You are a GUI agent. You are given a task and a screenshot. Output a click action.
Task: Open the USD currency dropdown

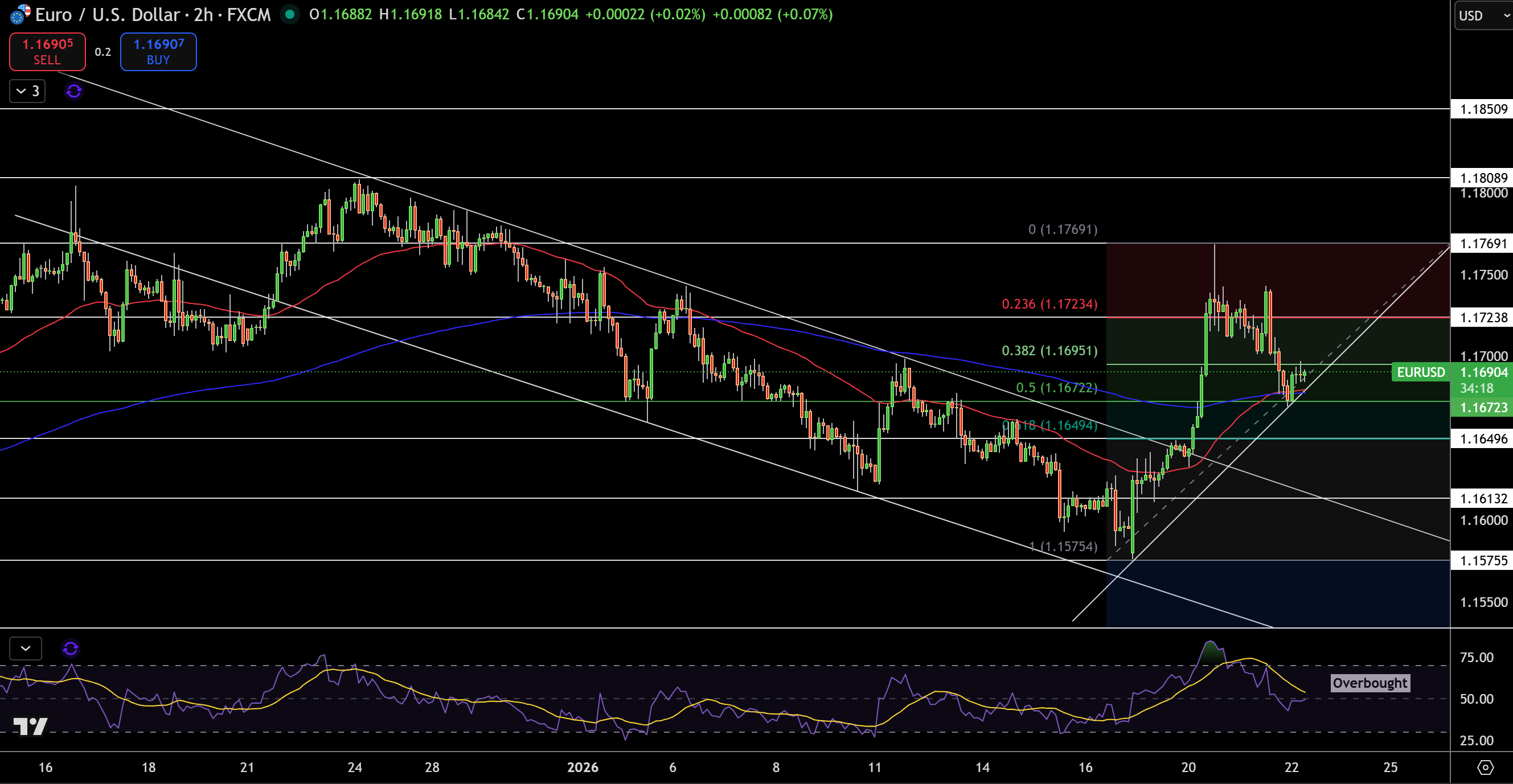1483,15
